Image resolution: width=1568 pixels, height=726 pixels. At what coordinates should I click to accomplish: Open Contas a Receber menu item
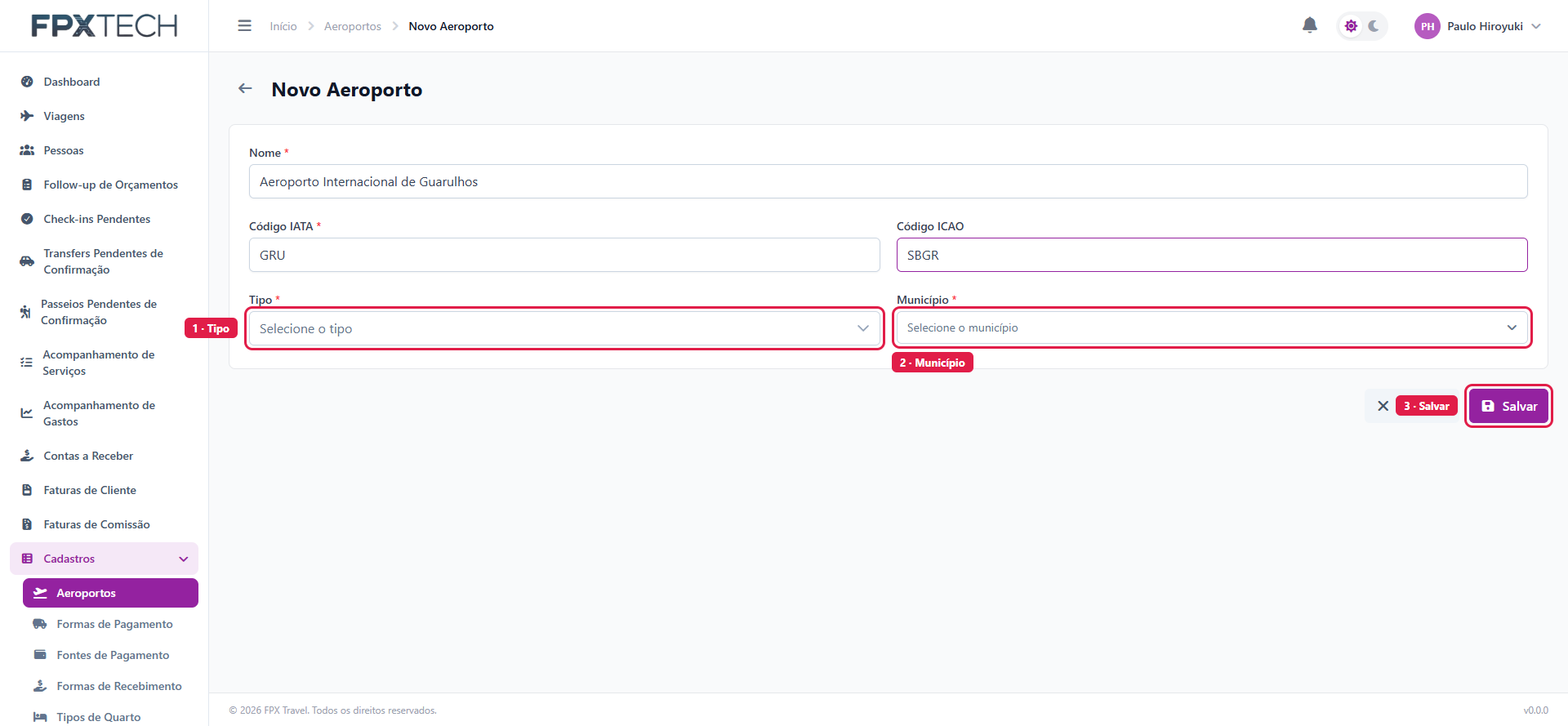pos(104,456)
